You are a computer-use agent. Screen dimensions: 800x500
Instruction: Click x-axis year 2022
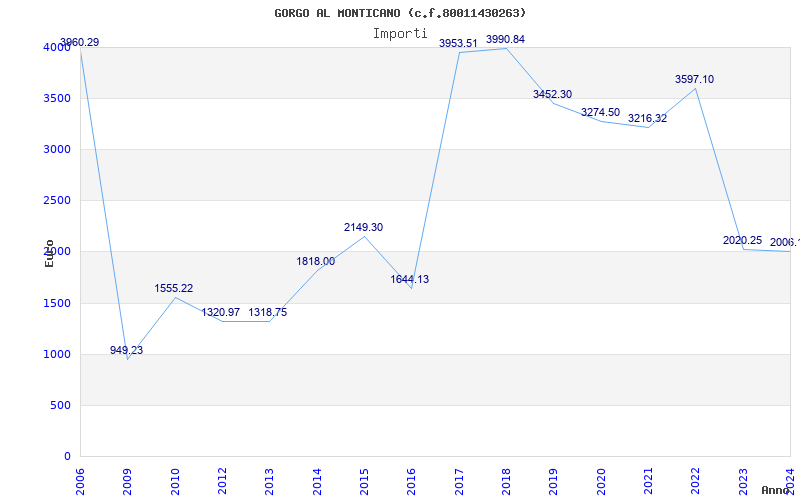click(696, 481)
